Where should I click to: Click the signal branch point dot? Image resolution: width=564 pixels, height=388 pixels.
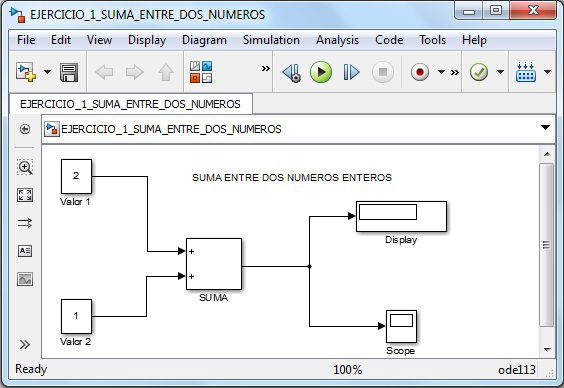click(x=309, y=266)
